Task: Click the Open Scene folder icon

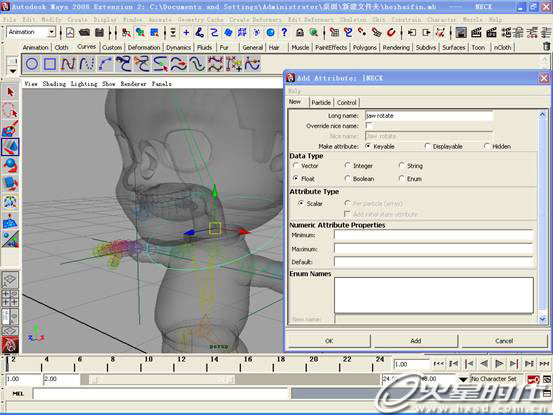Action: [85, 33]
